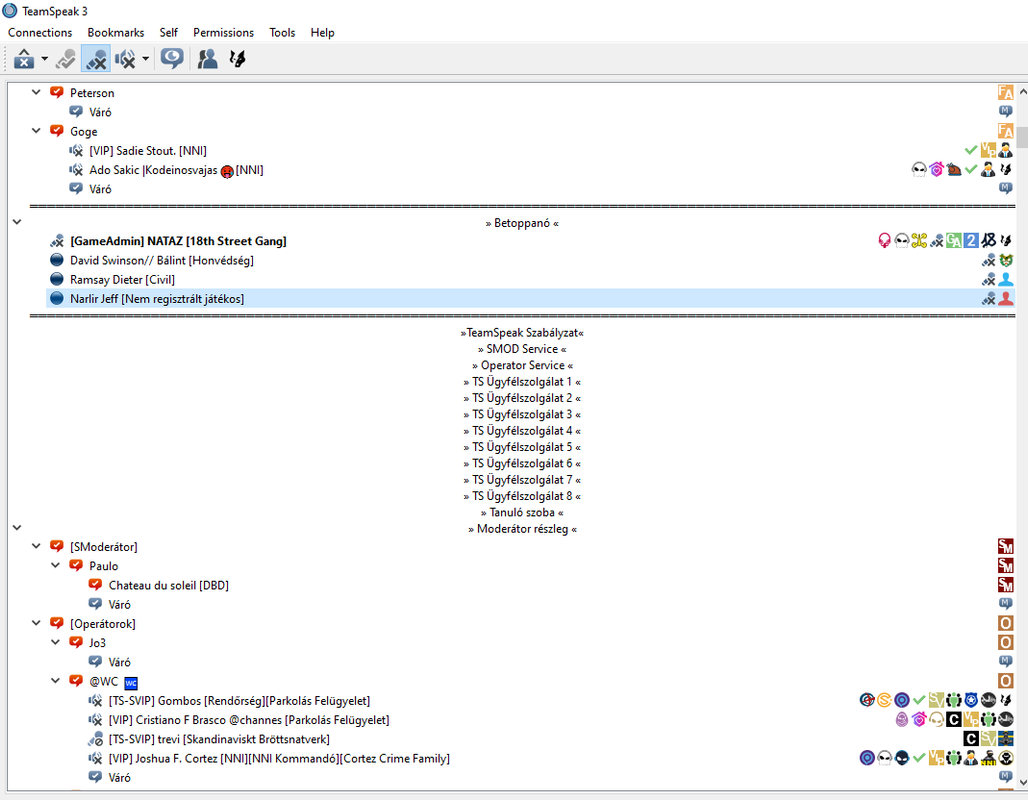
Task: Select the TeamSpeak Szabályzat channel
Action: point(522,332)
